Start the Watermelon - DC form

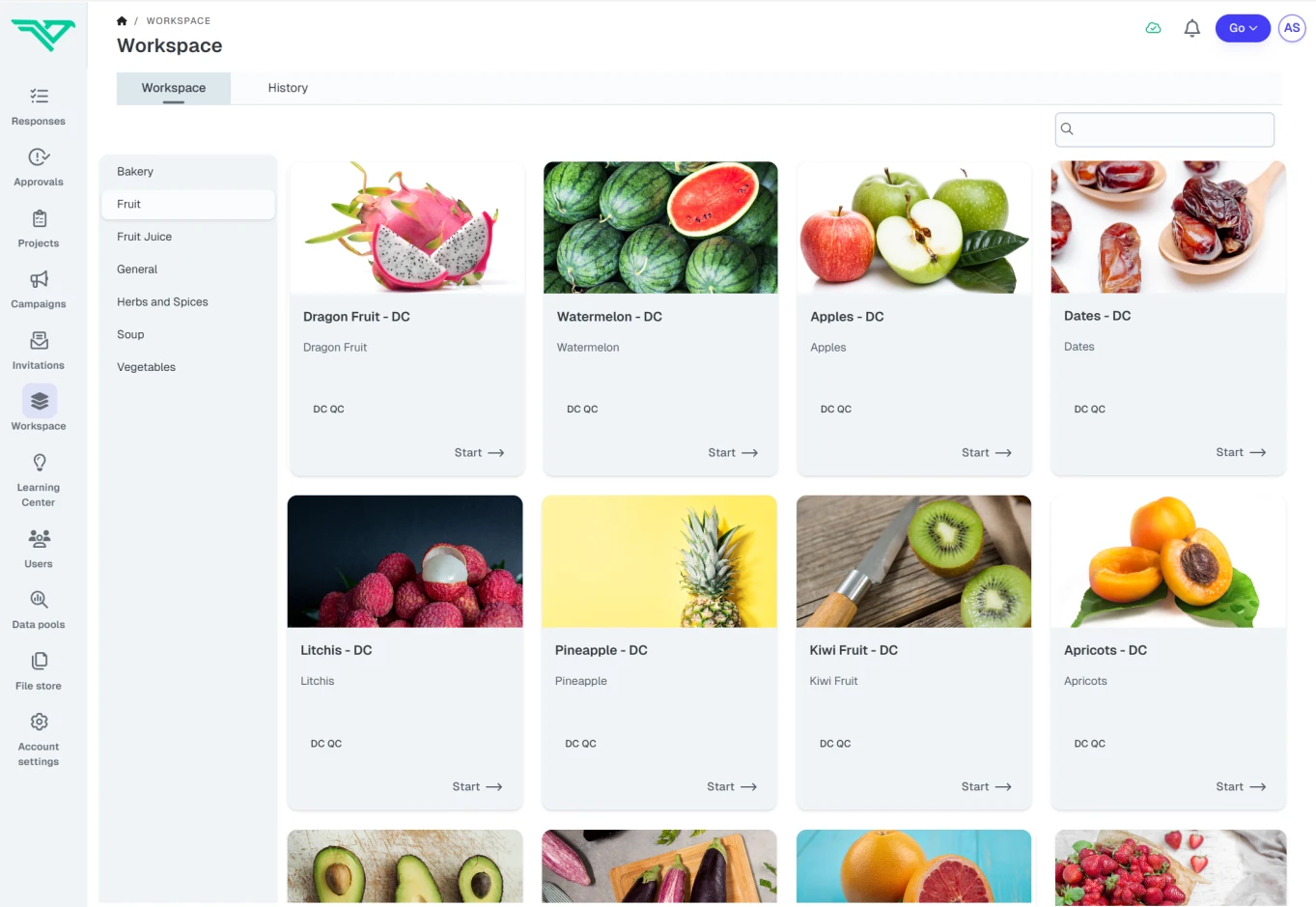(x=733, y=453)
